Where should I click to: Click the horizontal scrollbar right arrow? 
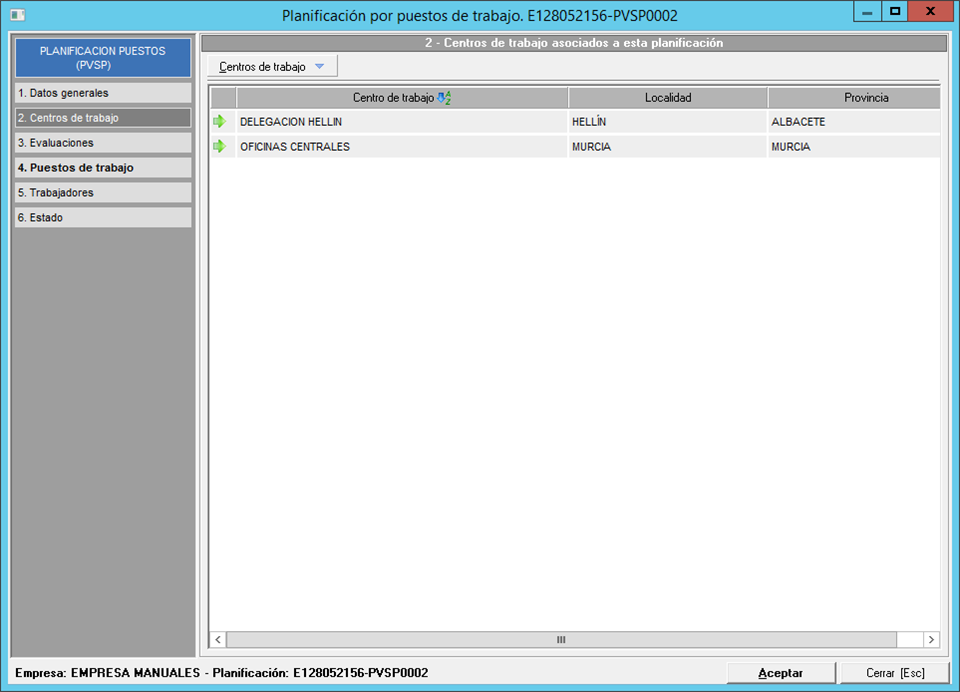pyautogui.click(x=931, y=640)
